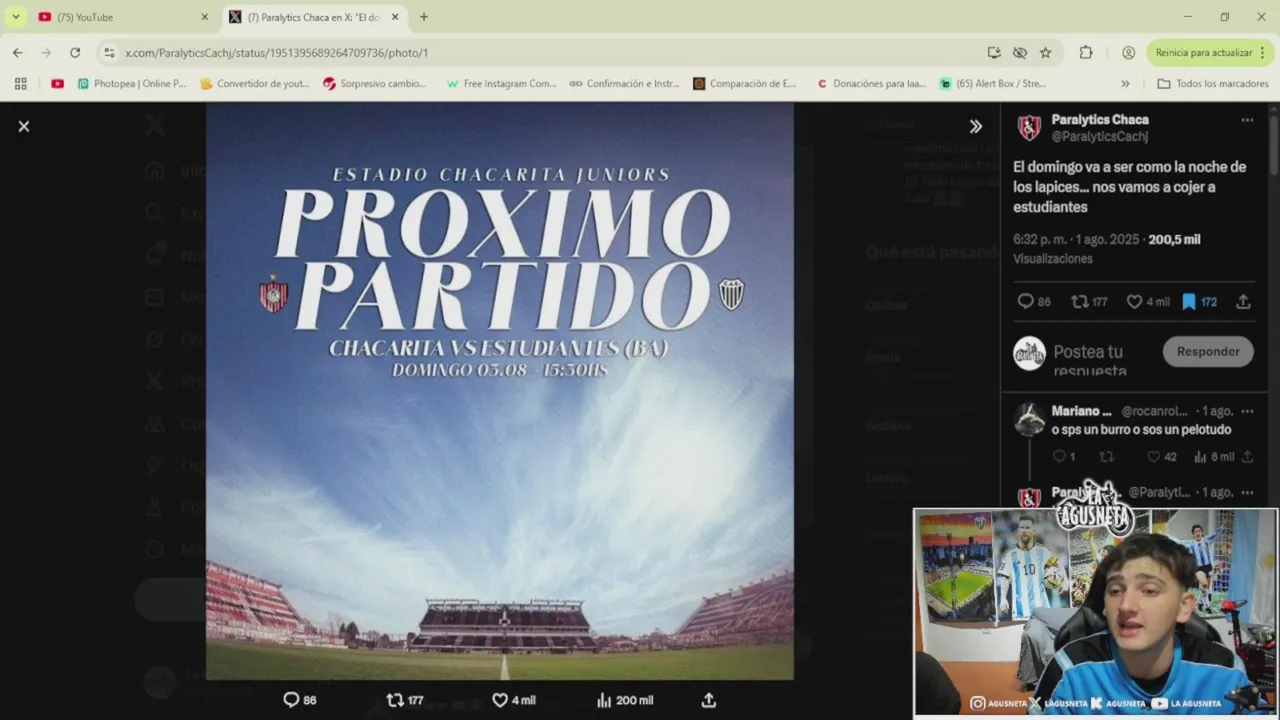Open the YouTube bookmark icon

click(57, 83)
